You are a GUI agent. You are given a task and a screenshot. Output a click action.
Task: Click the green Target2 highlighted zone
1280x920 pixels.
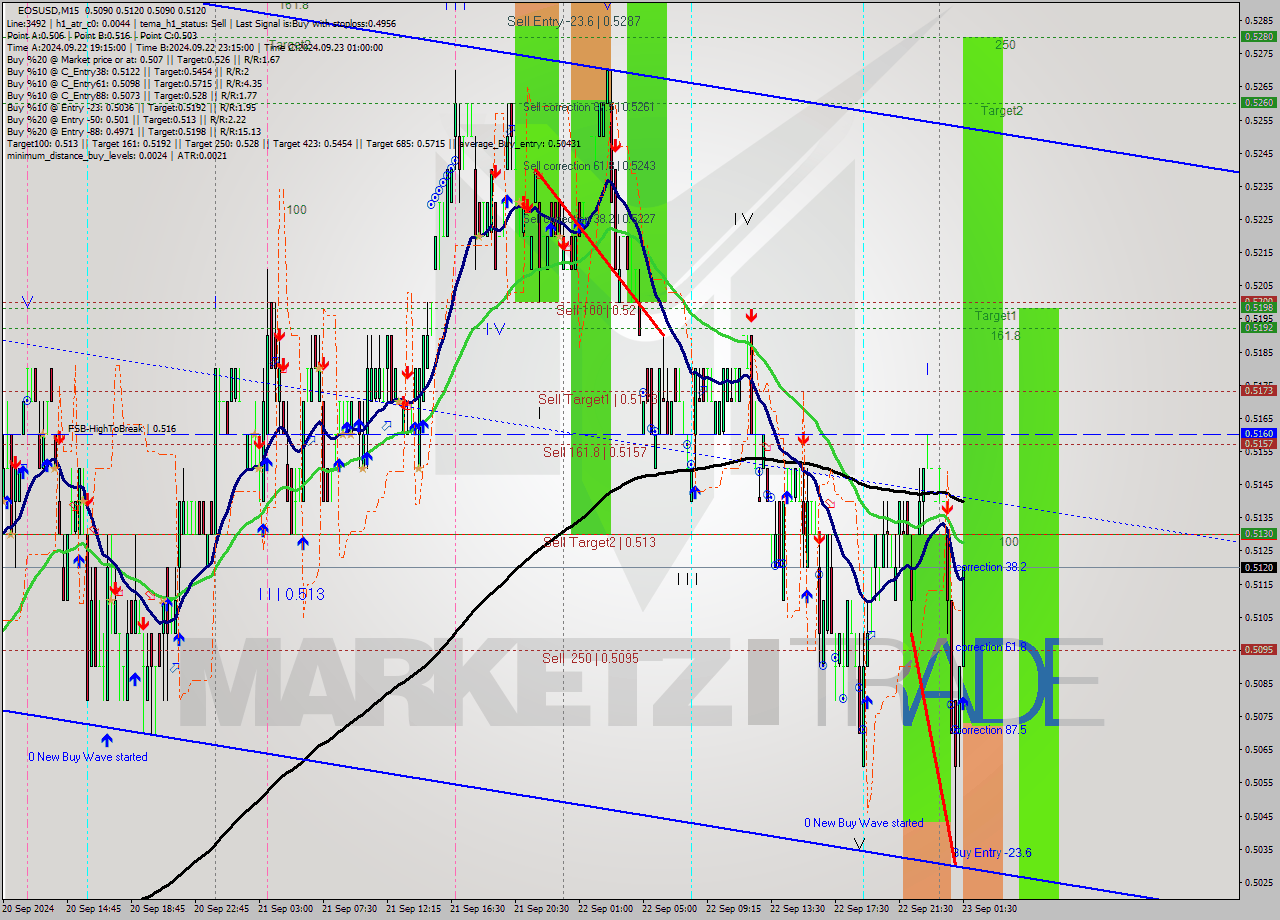click(1000, 200)
